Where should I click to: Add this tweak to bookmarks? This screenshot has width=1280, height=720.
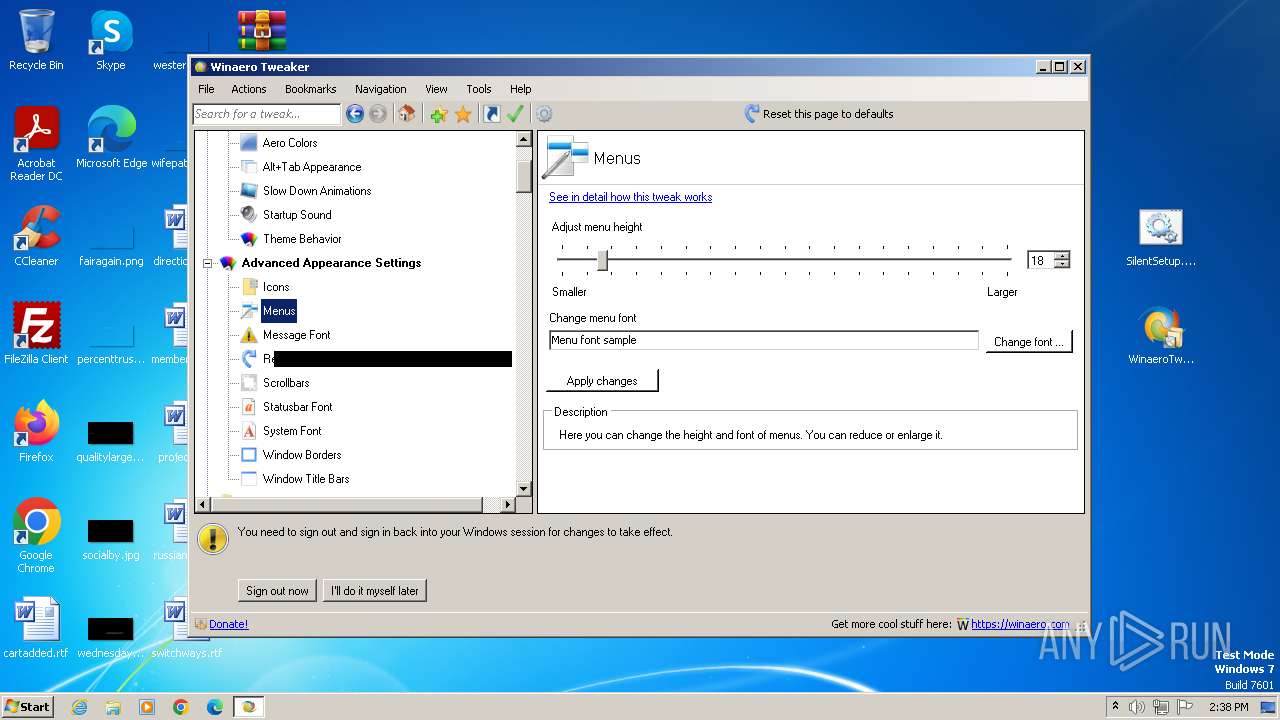coord(438,114)
